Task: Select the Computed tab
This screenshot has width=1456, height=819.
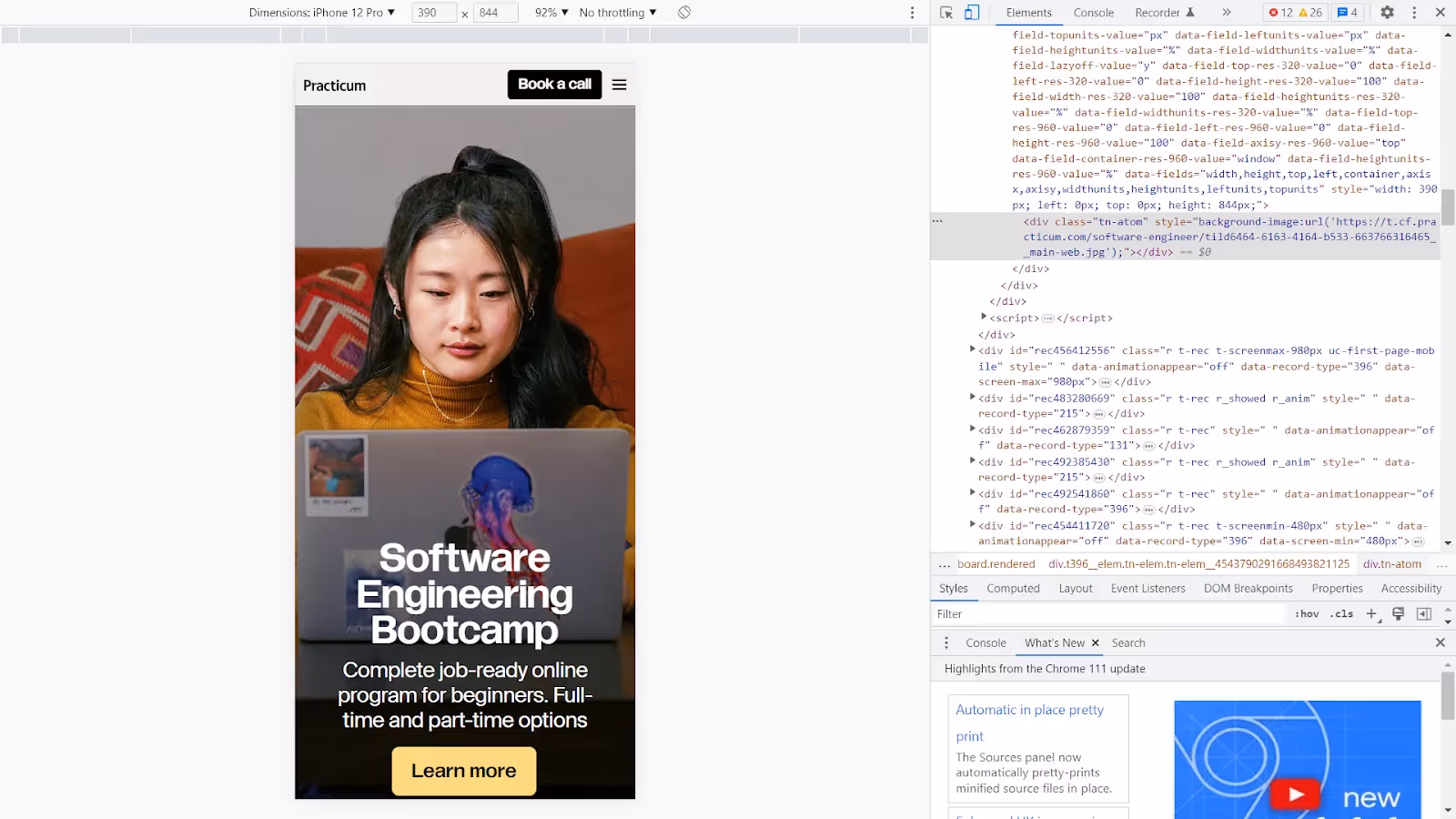Action: tap(1013, 589)
